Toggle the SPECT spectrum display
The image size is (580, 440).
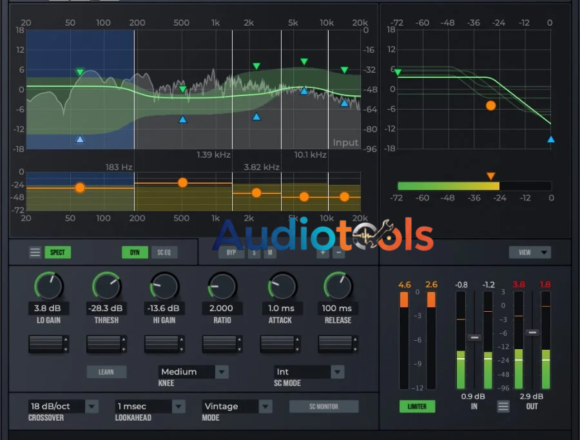click(x=58, y=253)
